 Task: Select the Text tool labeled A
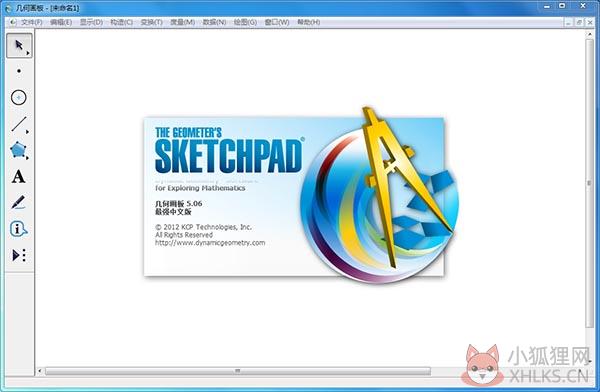18,177
